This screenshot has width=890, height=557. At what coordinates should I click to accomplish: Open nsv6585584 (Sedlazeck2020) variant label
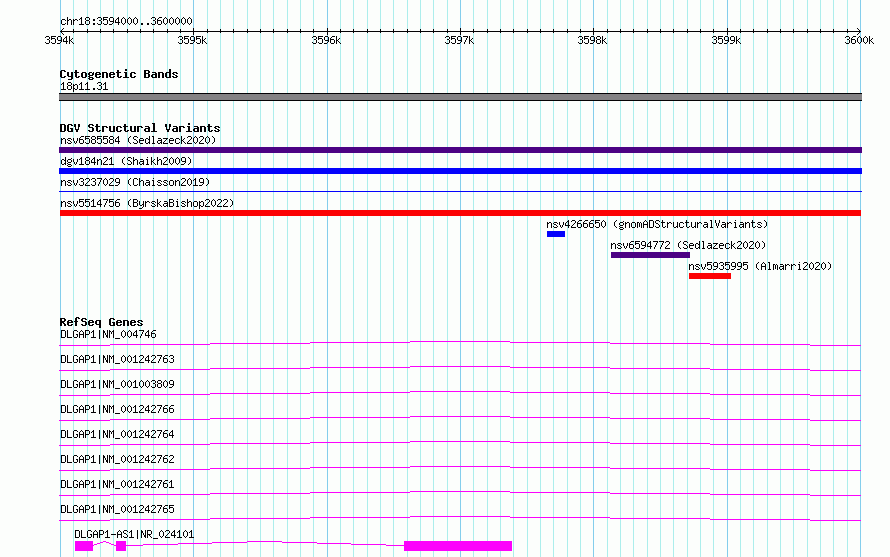click(138, 140)
